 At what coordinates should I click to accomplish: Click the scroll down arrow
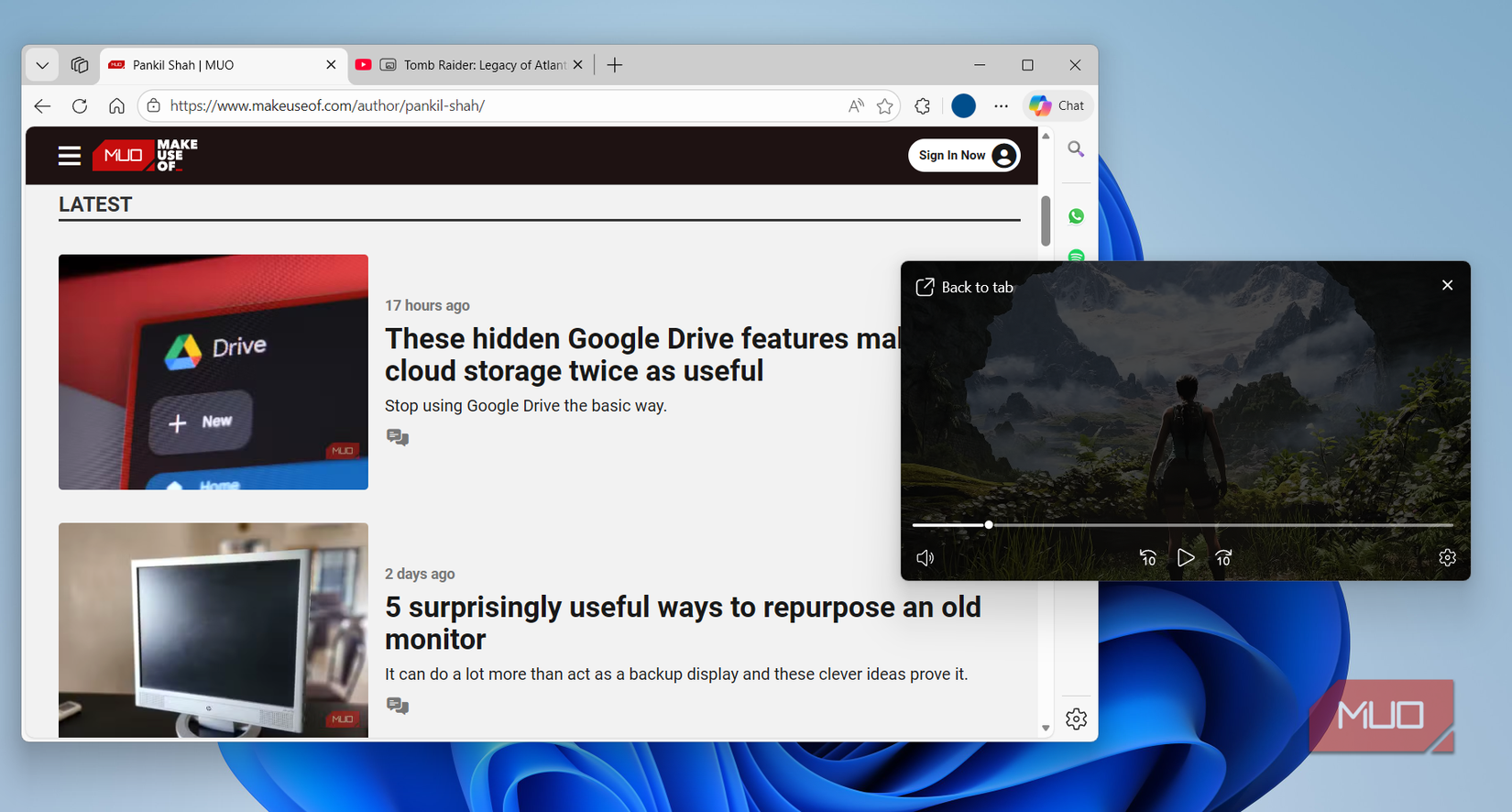click(1046, 728)
